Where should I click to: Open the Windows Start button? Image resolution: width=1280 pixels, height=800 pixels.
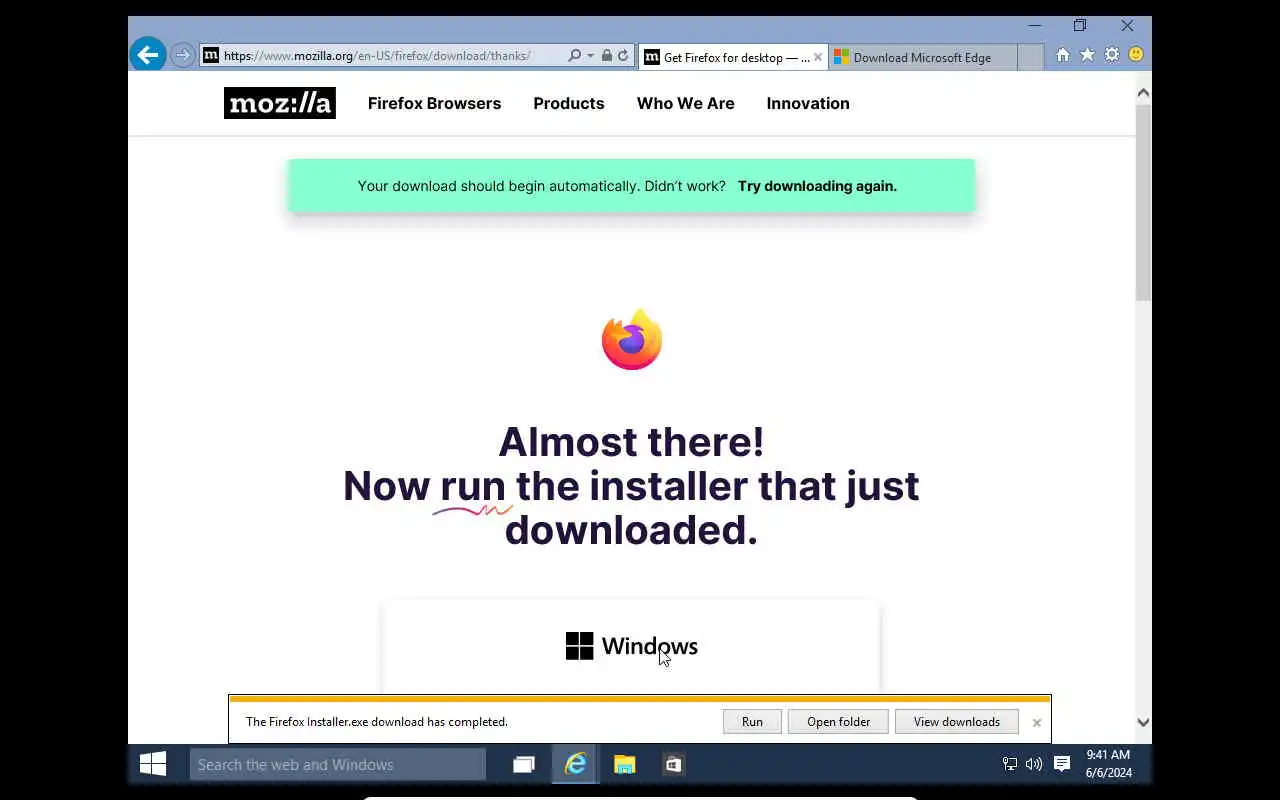coord(153,765)
